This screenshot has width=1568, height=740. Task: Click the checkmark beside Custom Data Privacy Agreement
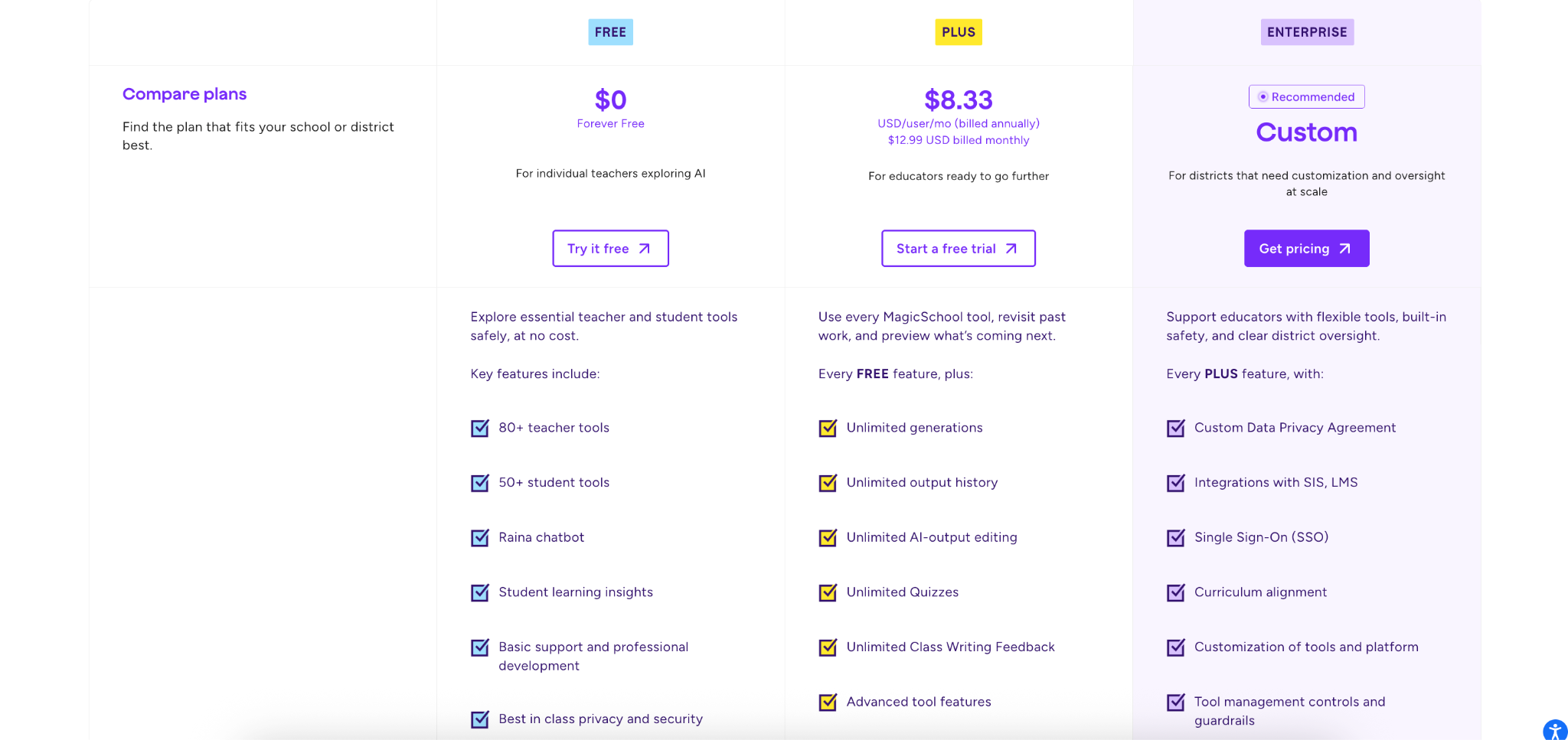tap(1175, 429)
